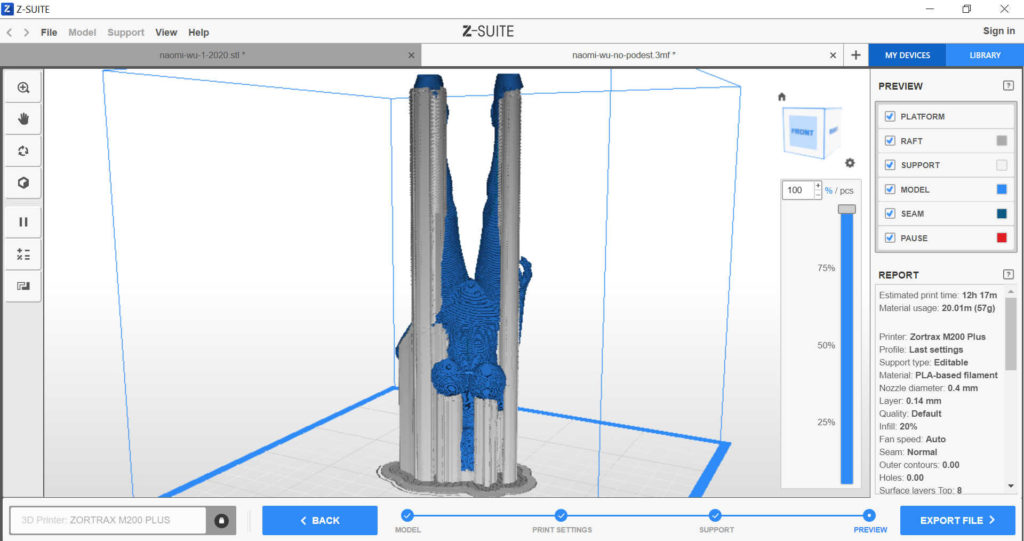Open the Support menu

pyautogui.click(x=125, y=32)
